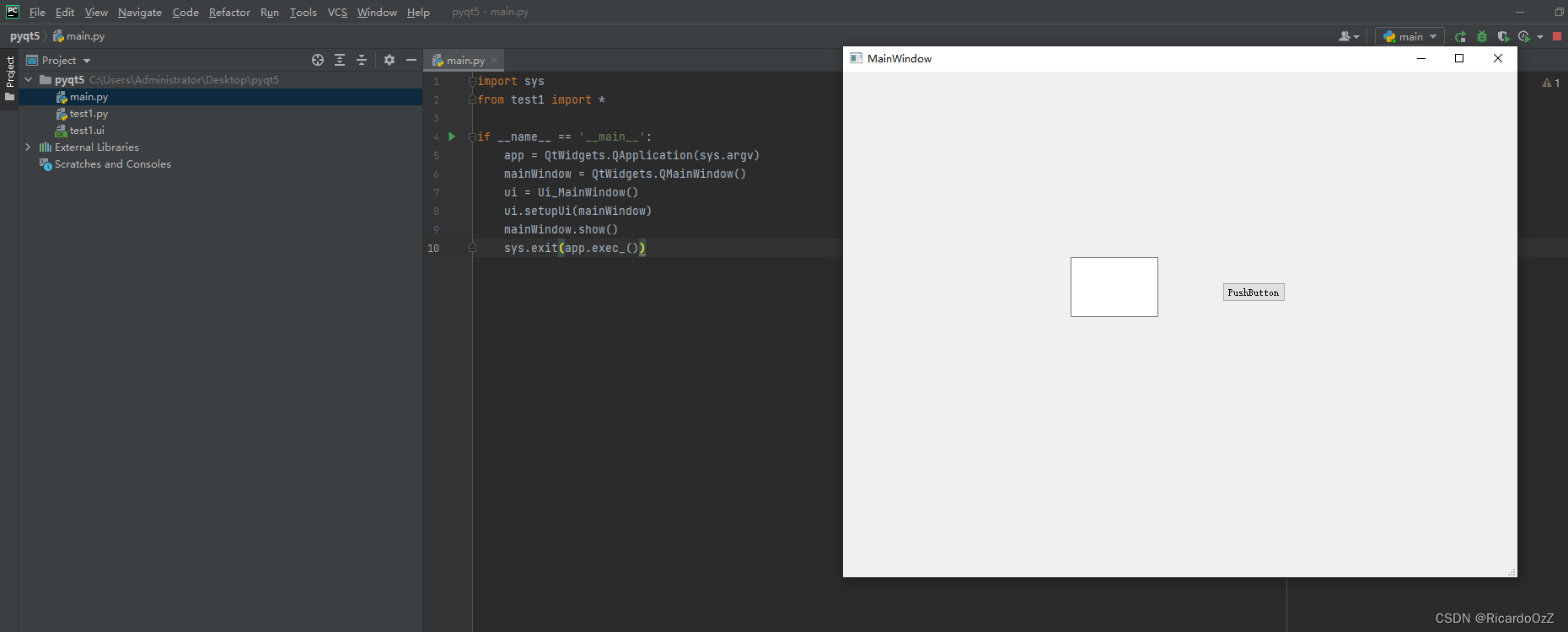Select Scratches and Consoles in tree
The height and width of the screenshot is (632, 1568).
[112, 164]
